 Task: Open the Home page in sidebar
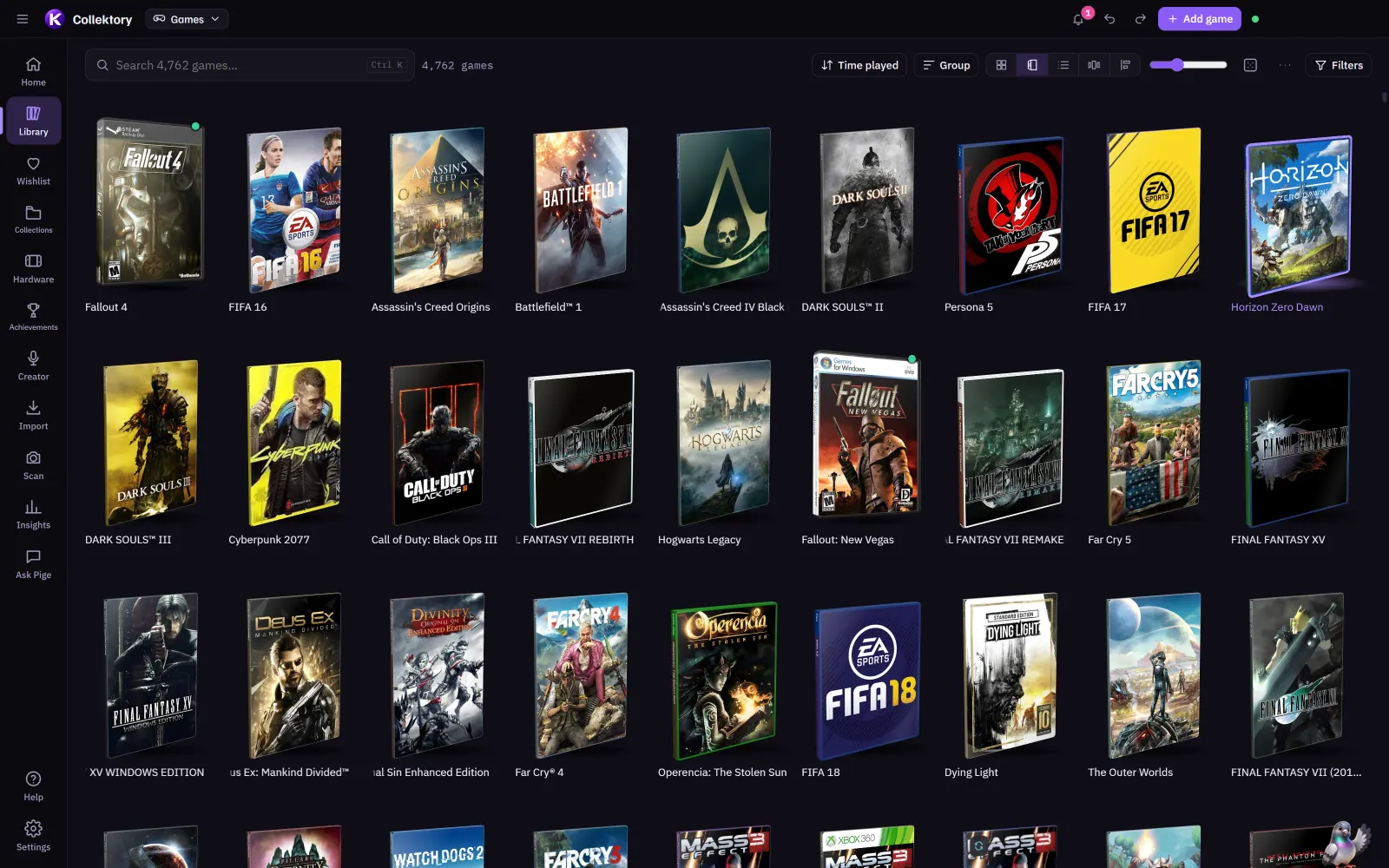(x=33, y=71)
